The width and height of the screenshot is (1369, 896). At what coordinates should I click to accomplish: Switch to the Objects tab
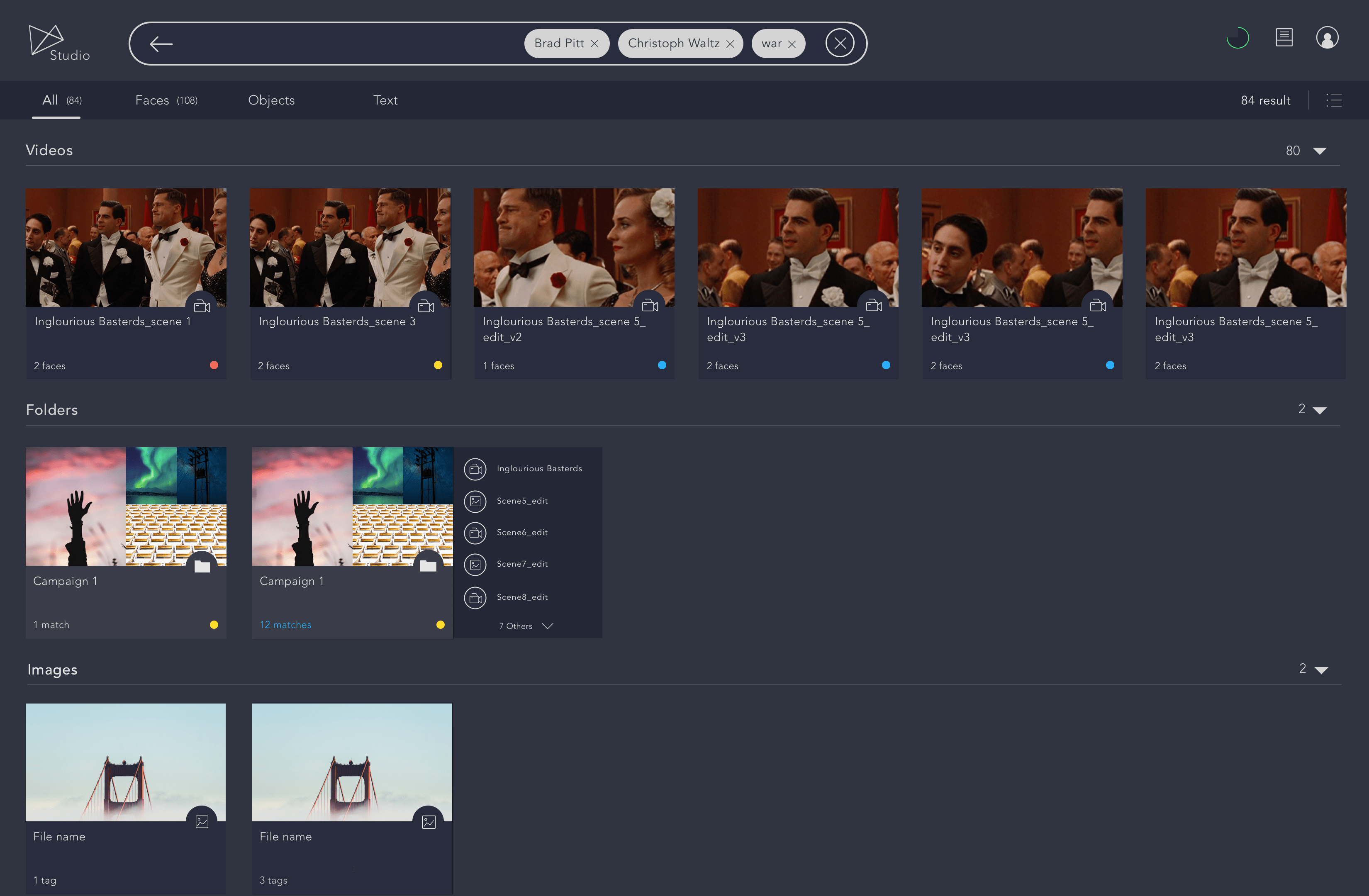[271, 100]
